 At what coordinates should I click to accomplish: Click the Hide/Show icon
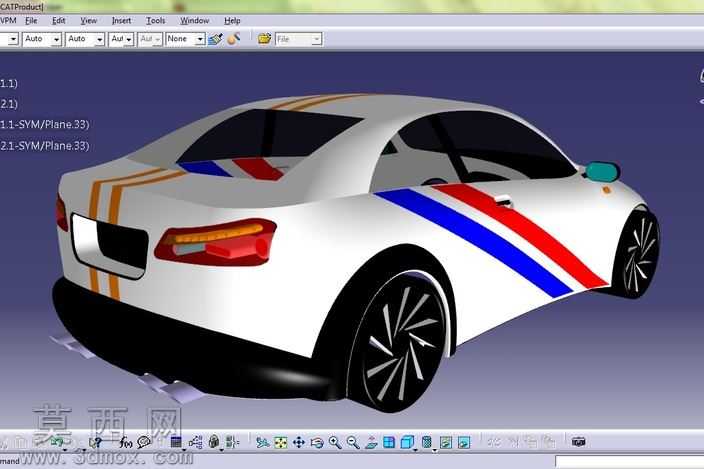[446, 443]
